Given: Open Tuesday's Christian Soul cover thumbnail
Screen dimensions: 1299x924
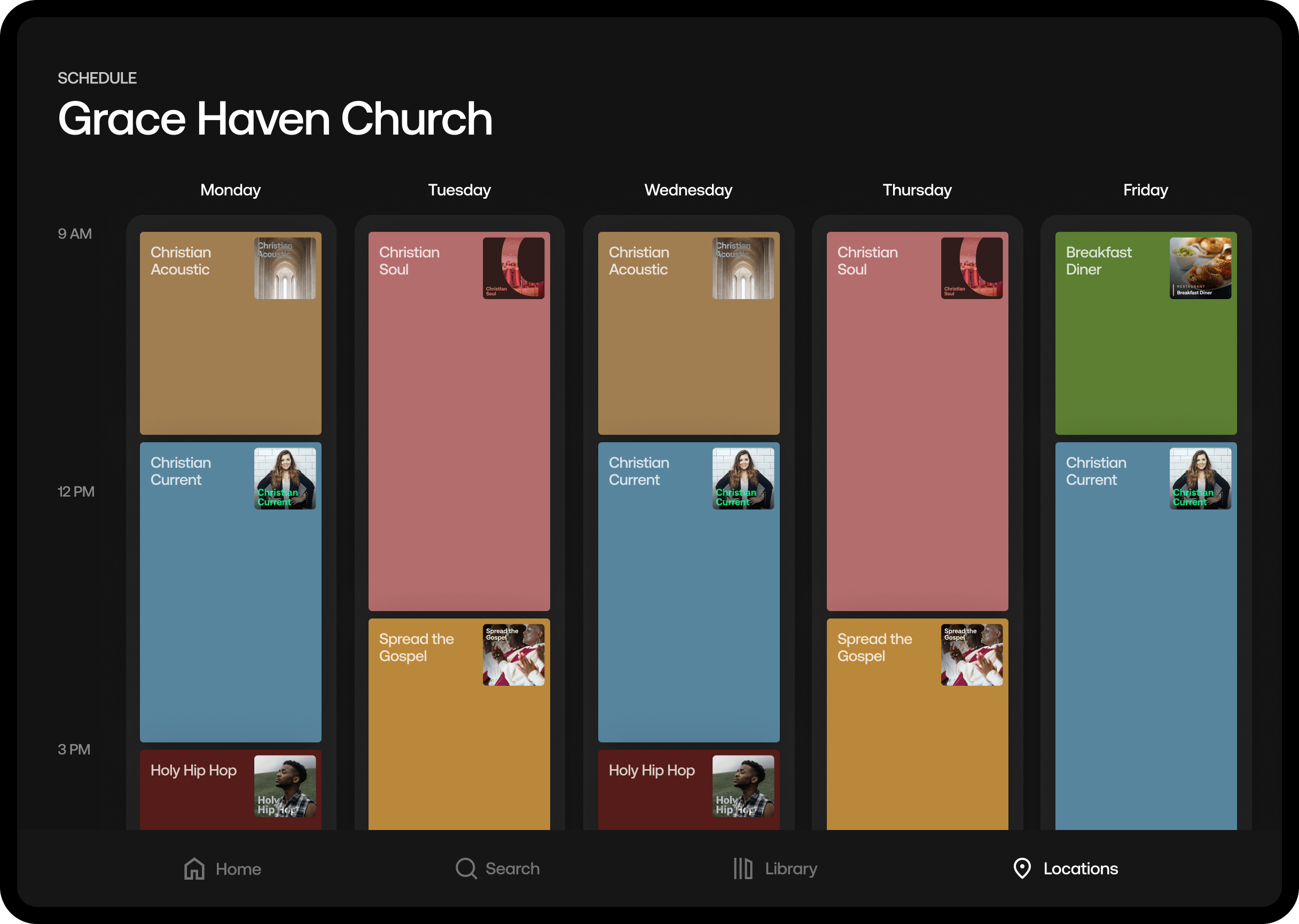Looking at the screenshot, I should pos(513,268).
